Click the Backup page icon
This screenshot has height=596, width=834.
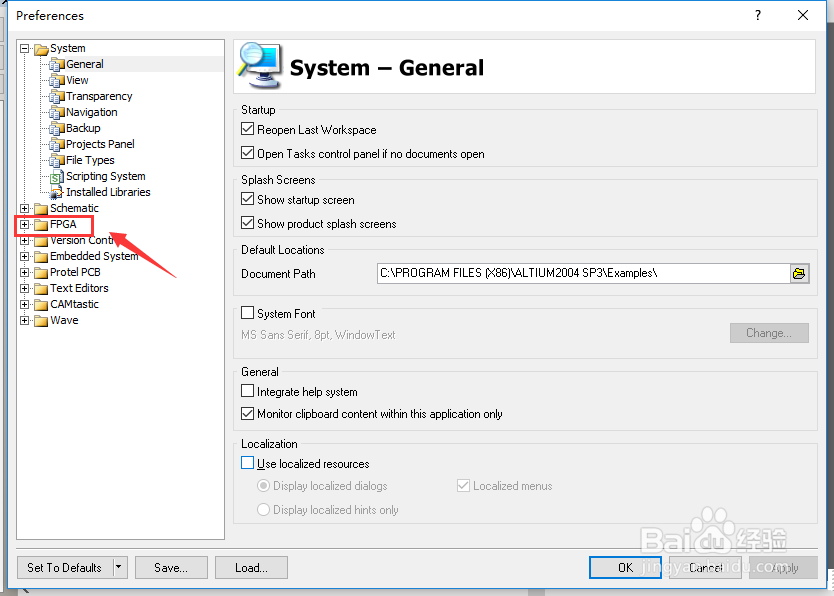56,128
